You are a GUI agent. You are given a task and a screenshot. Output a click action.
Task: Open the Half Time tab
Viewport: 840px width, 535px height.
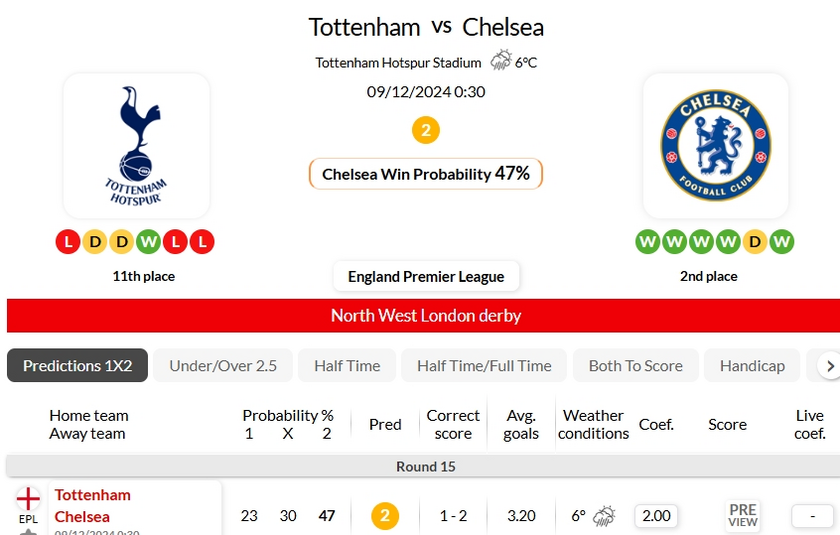coord(347,365)
